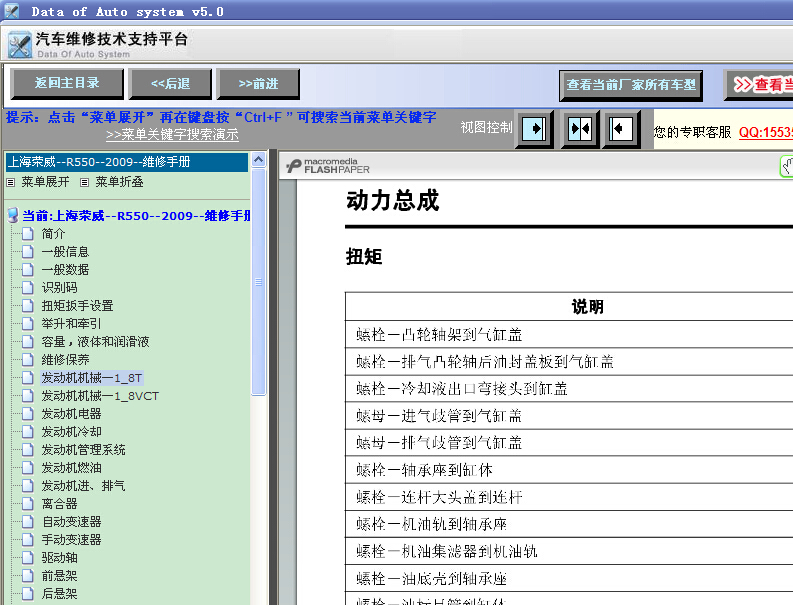This screenshot has width=793, height=605.
Task: Go back with the <<后退 button
Action: coord(170,83)
